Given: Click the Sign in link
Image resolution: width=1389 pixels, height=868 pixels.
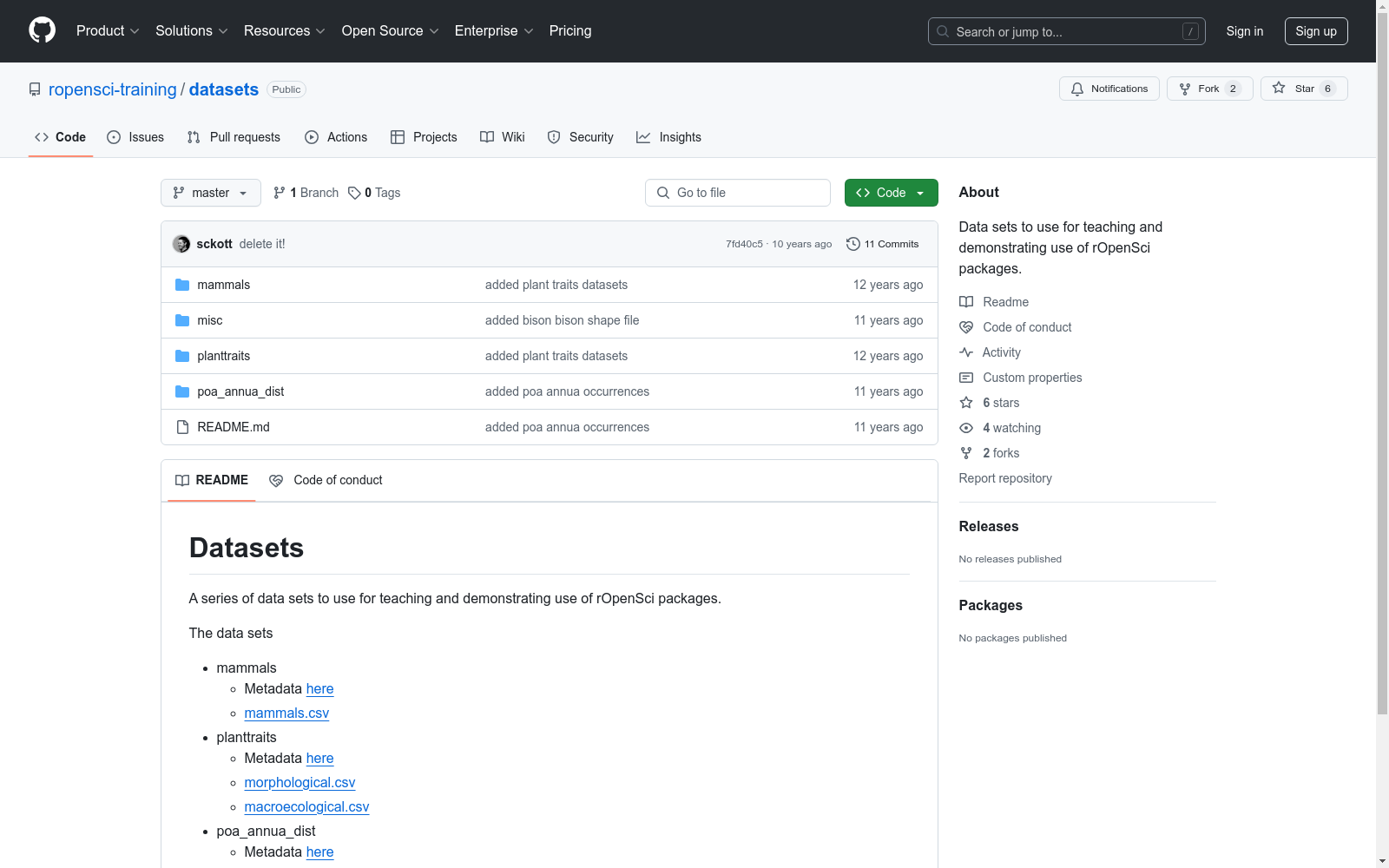Looking at the screenshot, I should coord(1244,31).
